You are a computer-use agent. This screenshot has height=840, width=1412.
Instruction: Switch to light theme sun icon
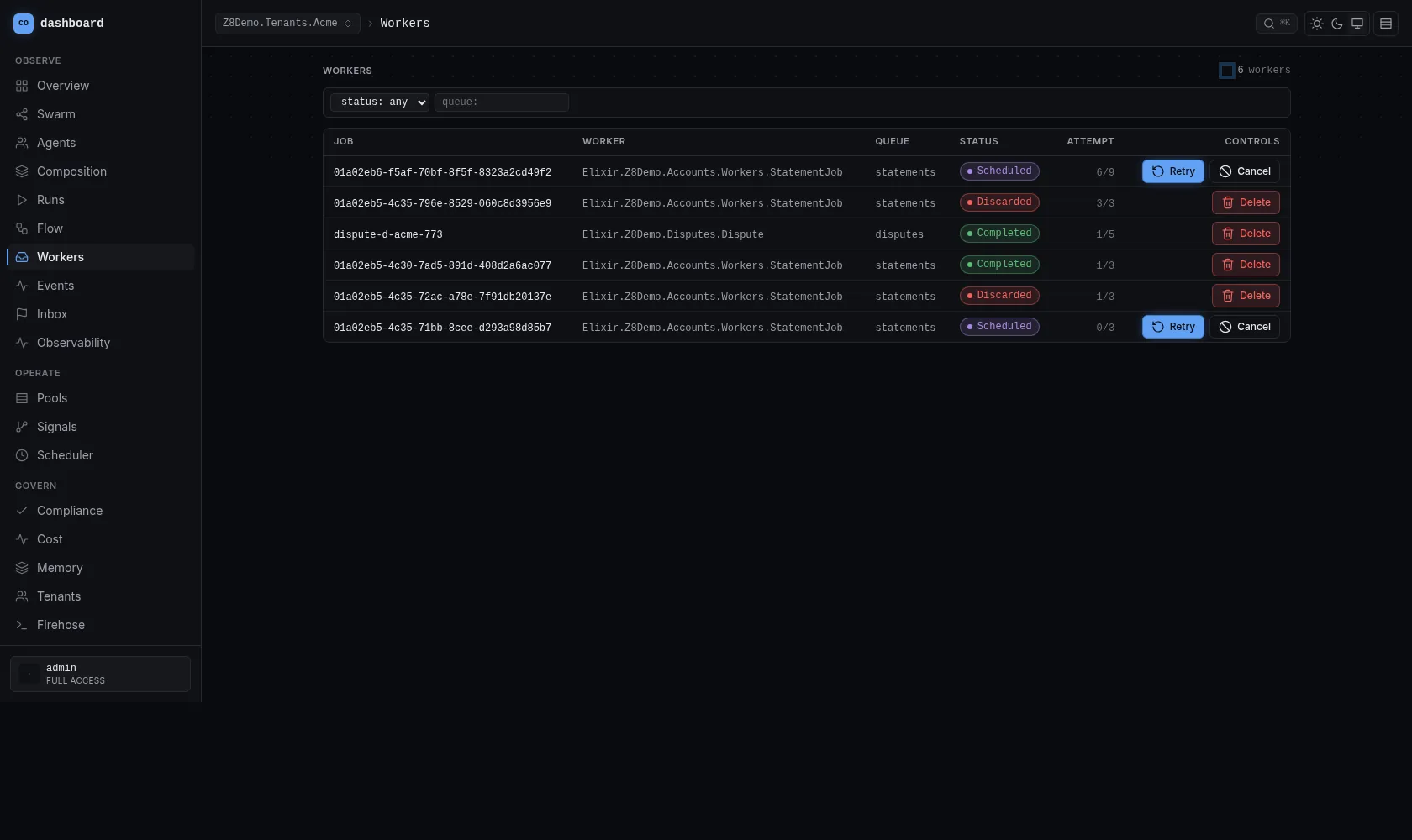[x=1317, y=24]
